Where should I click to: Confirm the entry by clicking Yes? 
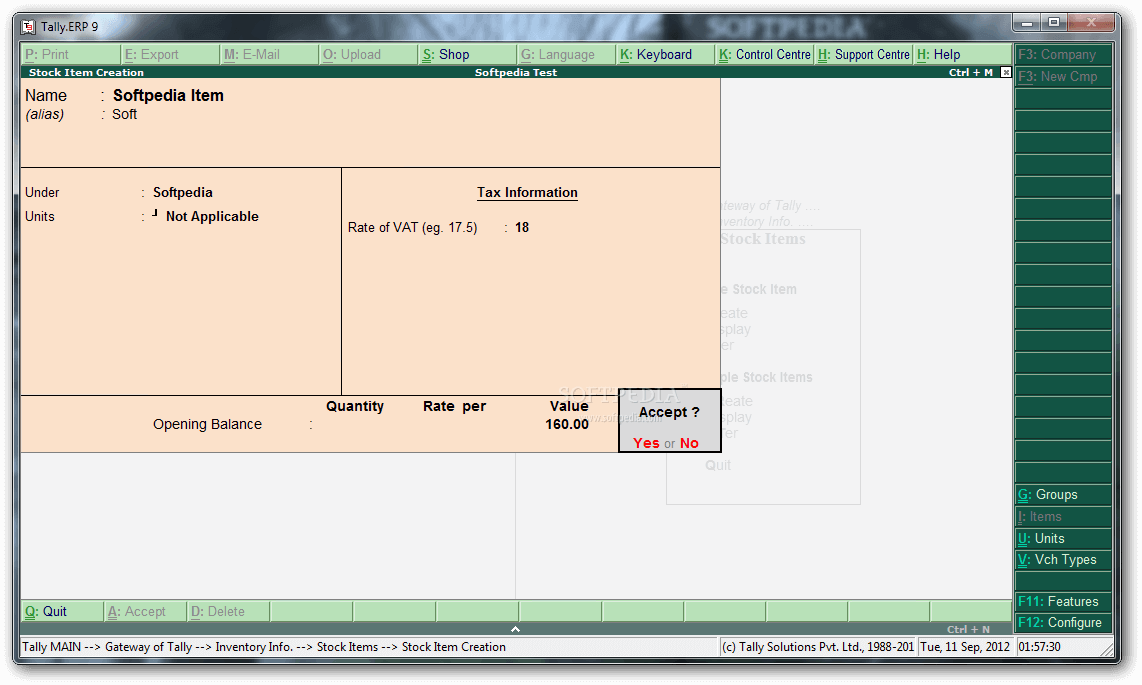[646, 443]
